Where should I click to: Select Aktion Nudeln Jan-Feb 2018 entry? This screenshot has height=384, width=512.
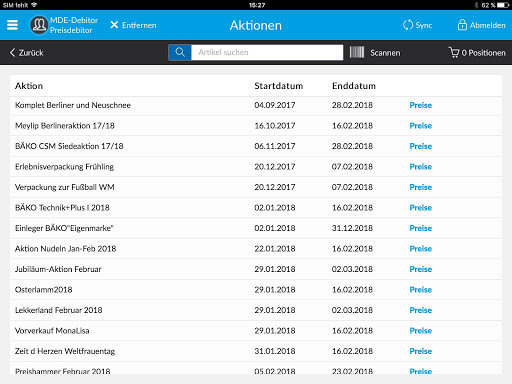[66, 249]
